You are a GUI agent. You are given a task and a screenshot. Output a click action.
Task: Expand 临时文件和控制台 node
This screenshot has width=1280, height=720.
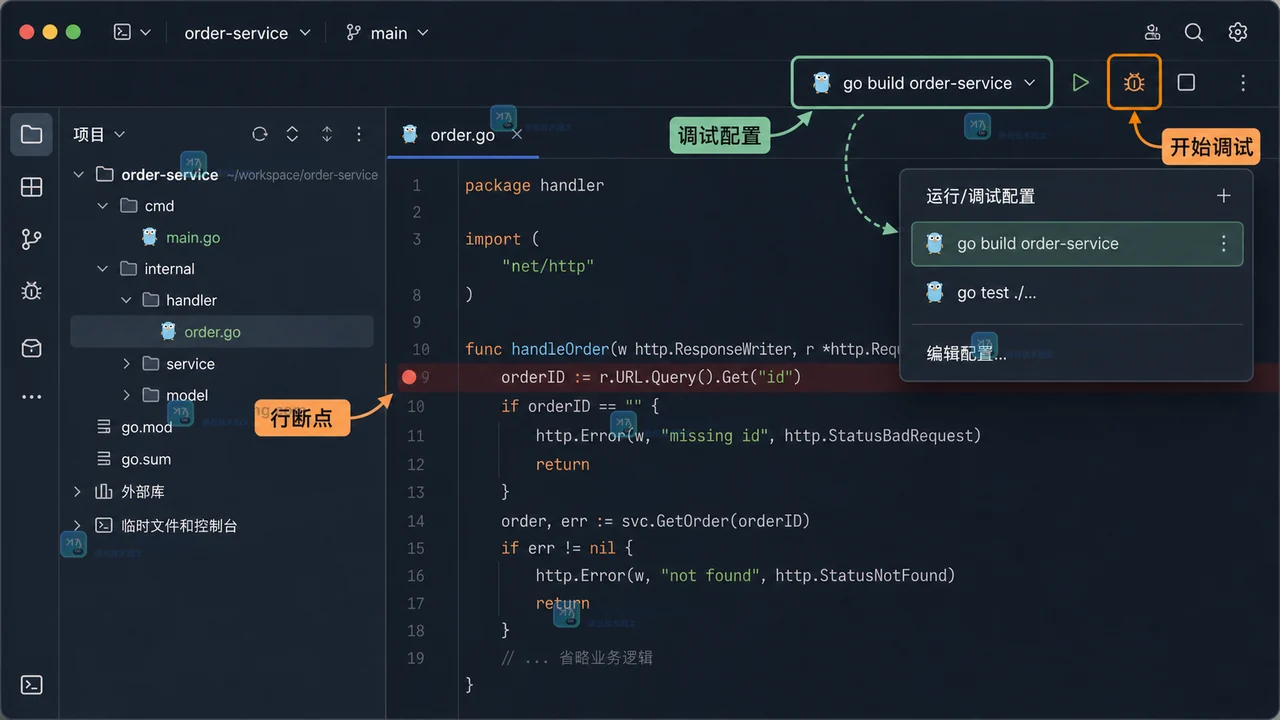click(x=78, y=525)
